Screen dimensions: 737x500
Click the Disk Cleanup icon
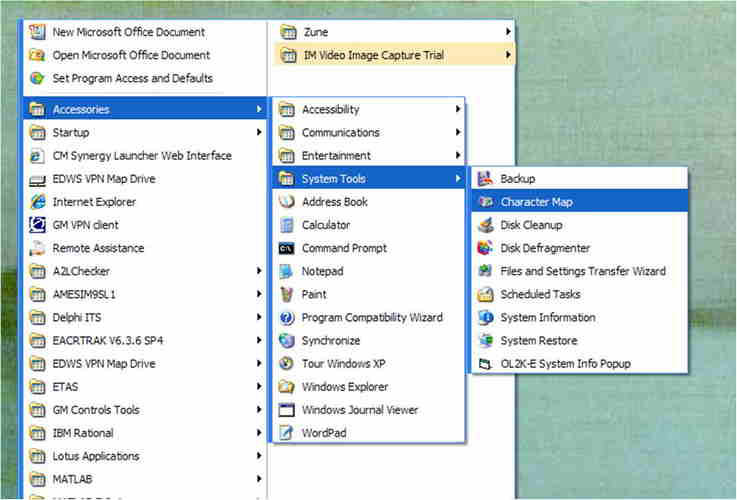(486, 225)
